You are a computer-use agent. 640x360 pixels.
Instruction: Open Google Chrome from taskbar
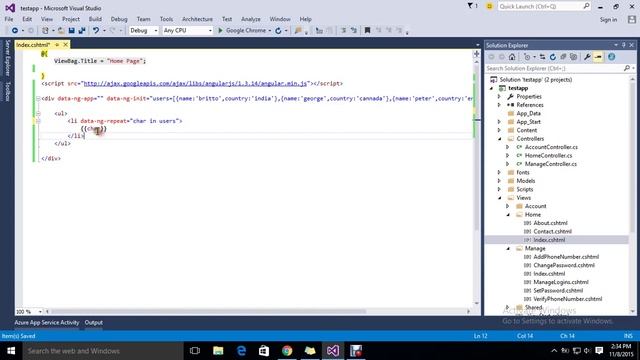(x=287, y=351)
